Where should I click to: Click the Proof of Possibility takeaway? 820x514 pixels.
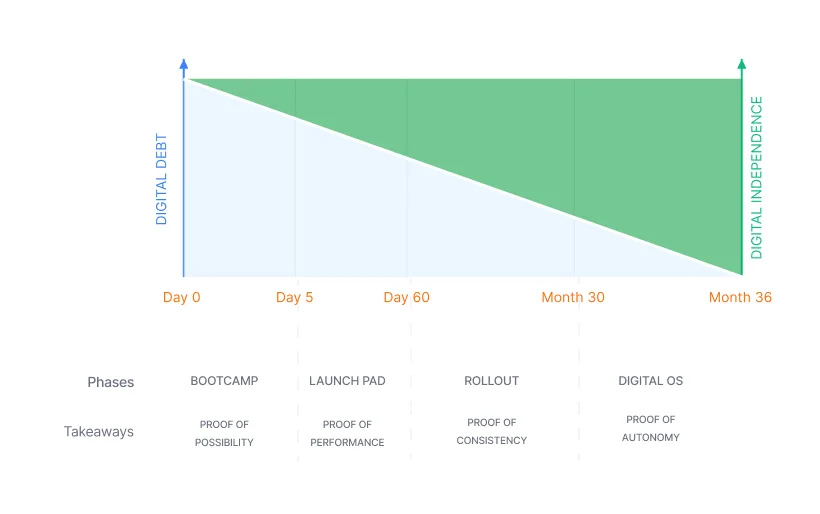(x=224, y=433)
